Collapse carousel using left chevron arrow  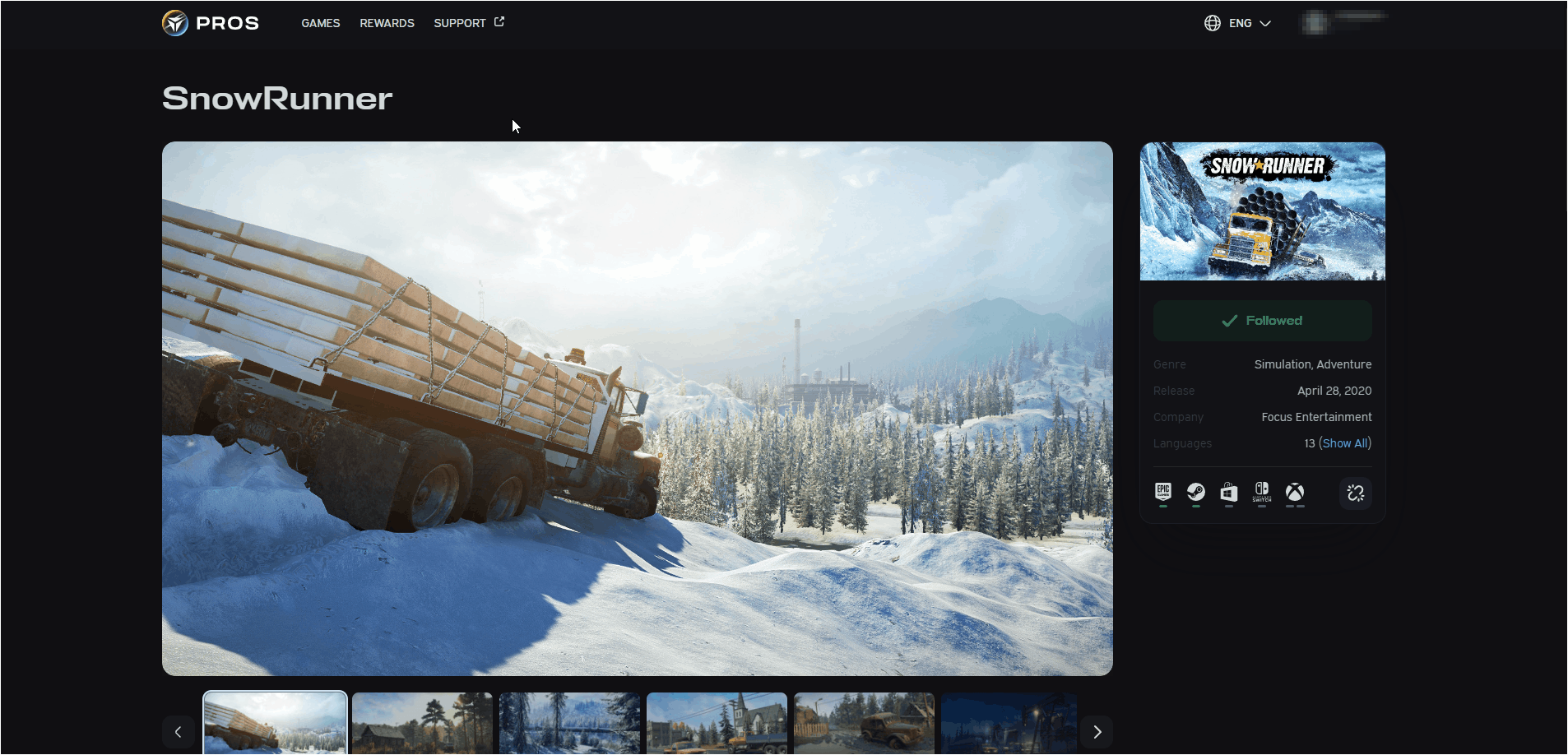[179, 730]
